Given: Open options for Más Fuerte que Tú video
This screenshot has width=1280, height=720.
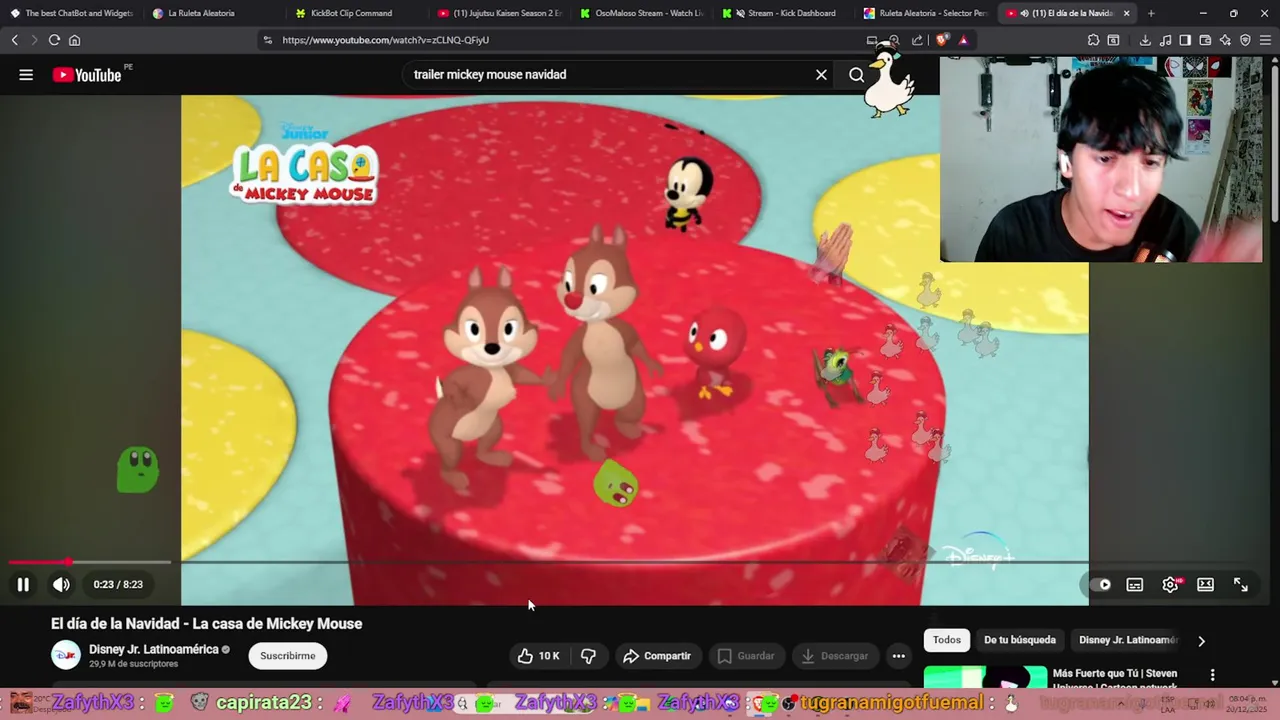Looking at the screenshot, I should [1212, 675].
